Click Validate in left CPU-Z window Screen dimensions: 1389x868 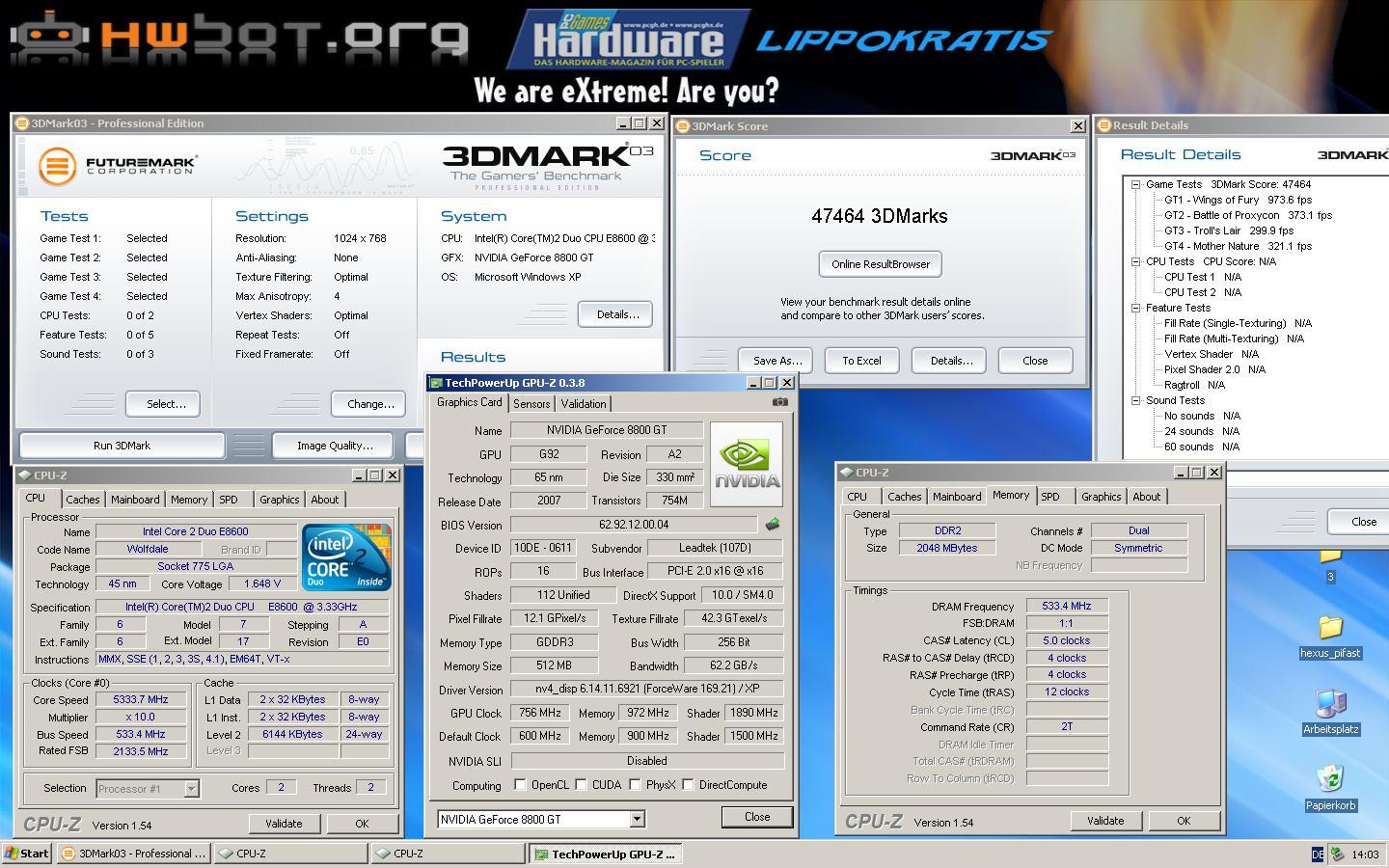pos(284,824)
